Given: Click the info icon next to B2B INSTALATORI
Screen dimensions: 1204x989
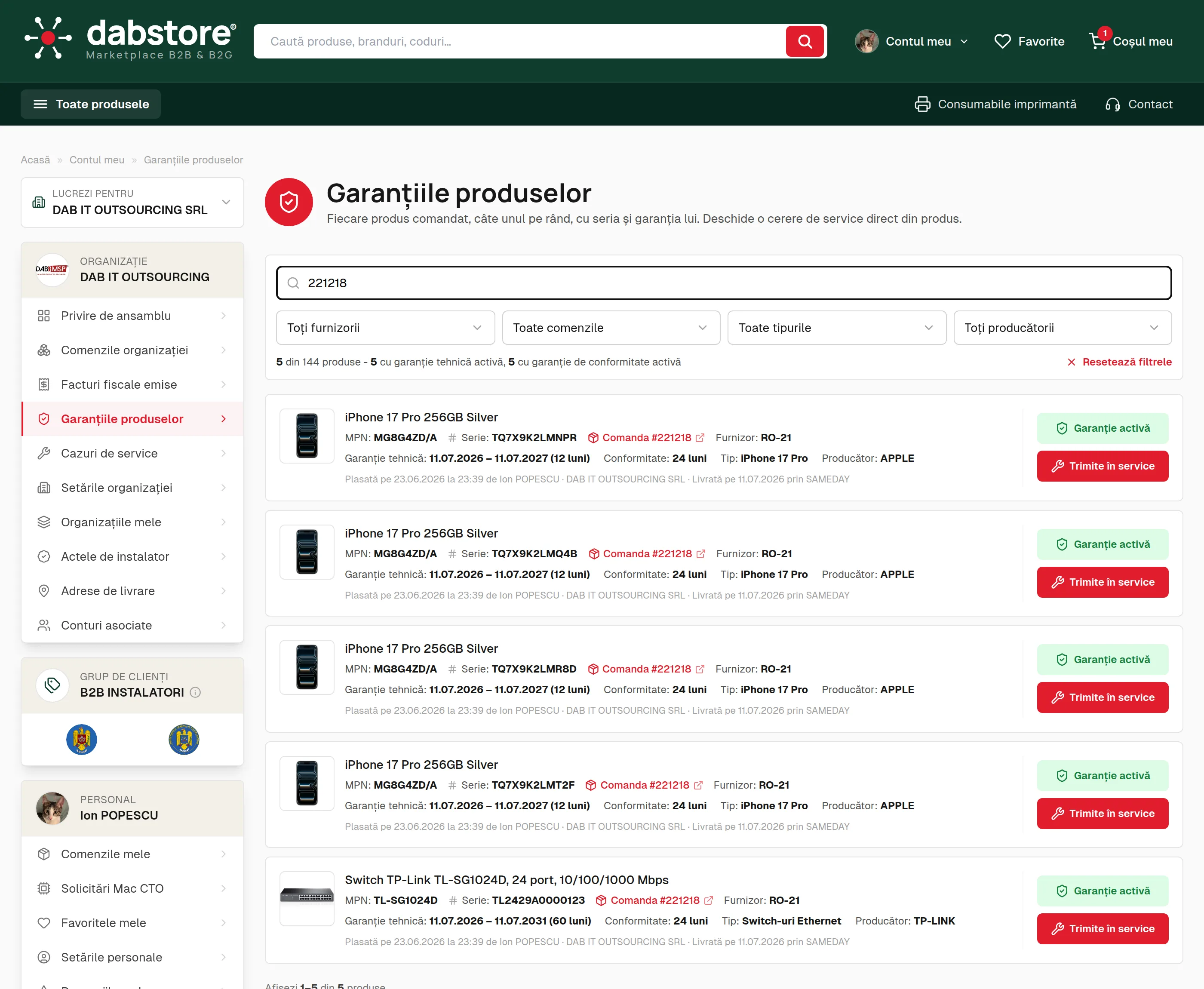Looking at the screenshot, I should pos(195,692).
